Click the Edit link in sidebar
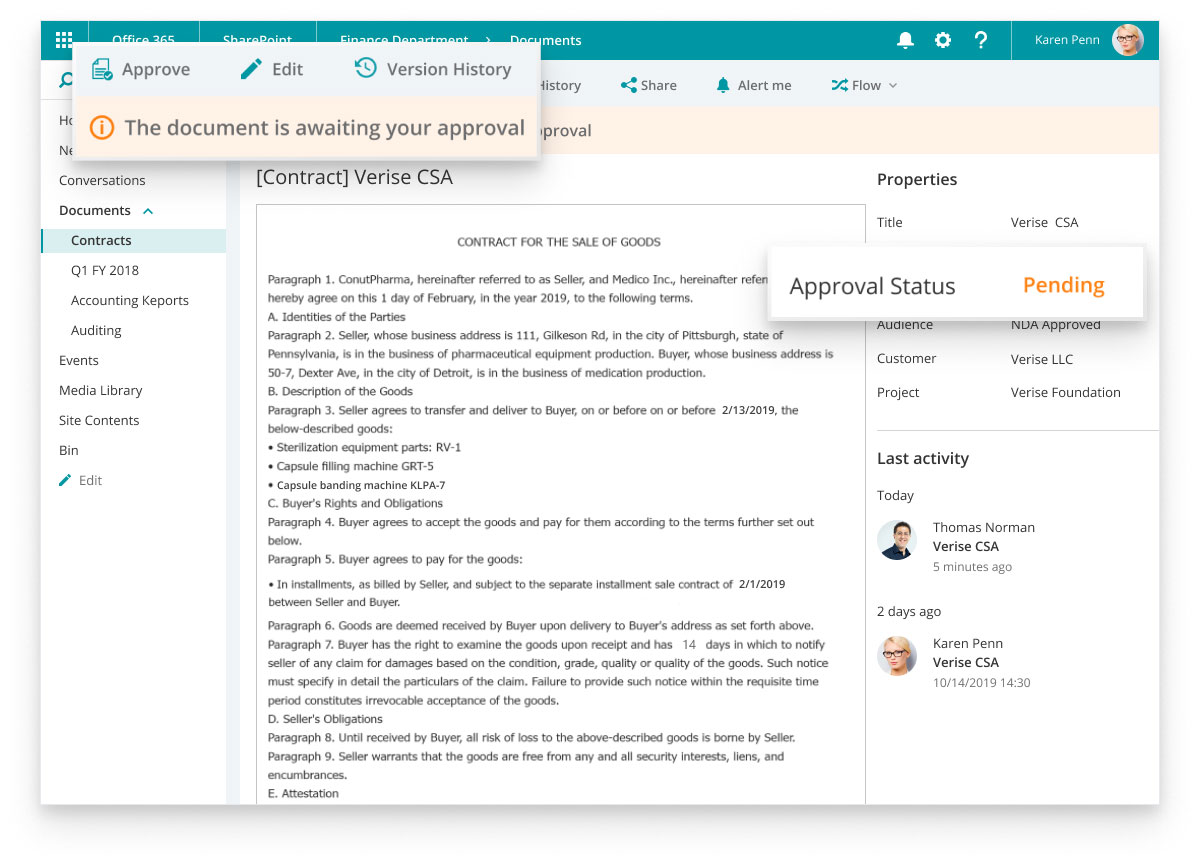The width and height of the screenshot is (1200, 865). coord(90,480)
